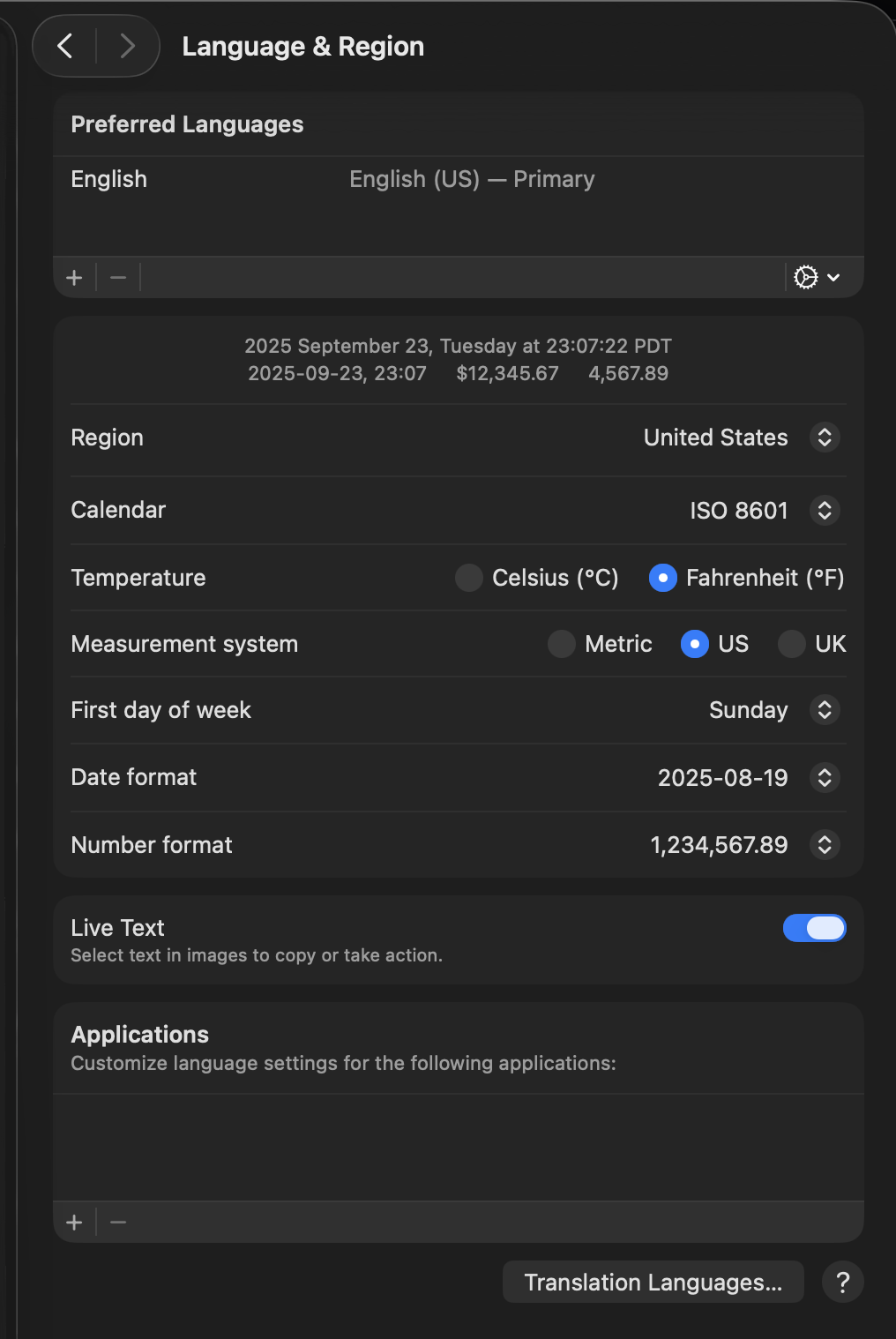Choose UK measurement system
896x1339 pixels.
click(x=792, y=644)
